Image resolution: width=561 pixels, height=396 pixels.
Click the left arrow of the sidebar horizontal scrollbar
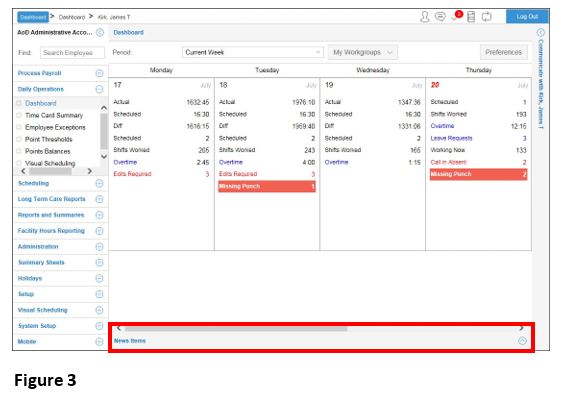coord(23,171)
